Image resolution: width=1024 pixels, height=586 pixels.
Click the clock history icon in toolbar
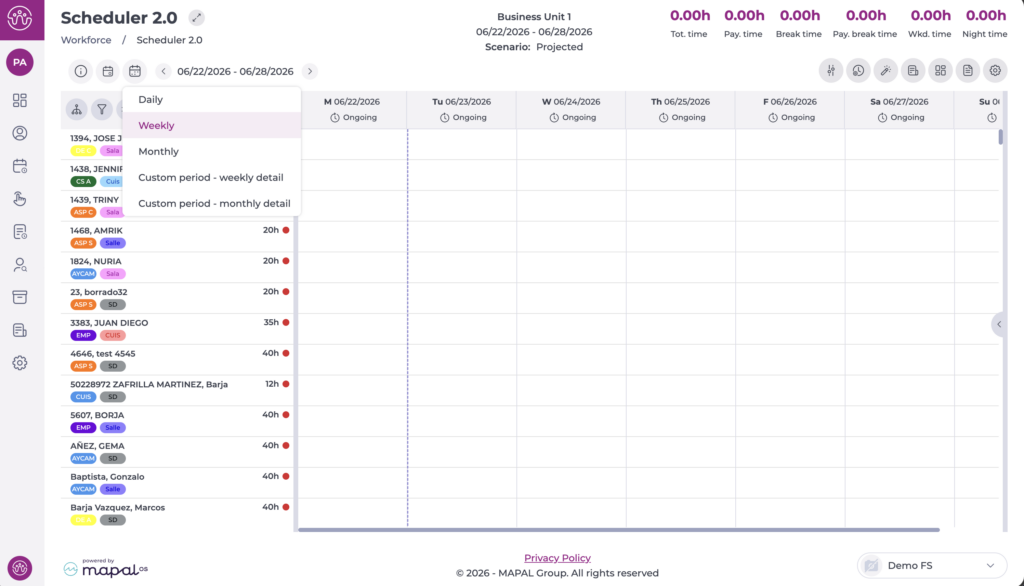(858, 71)
